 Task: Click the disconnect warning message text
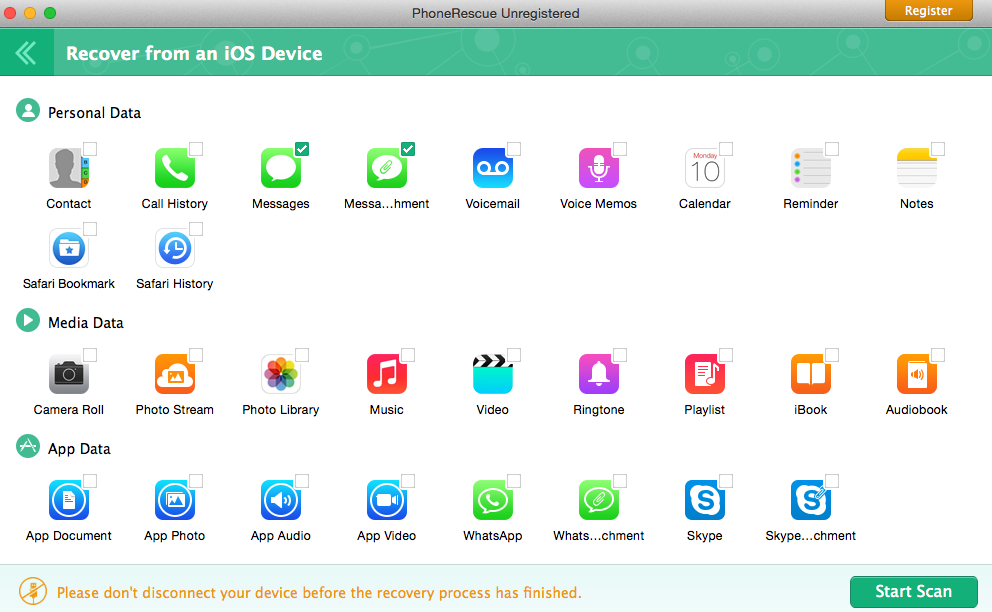click(x=319, y=593)
